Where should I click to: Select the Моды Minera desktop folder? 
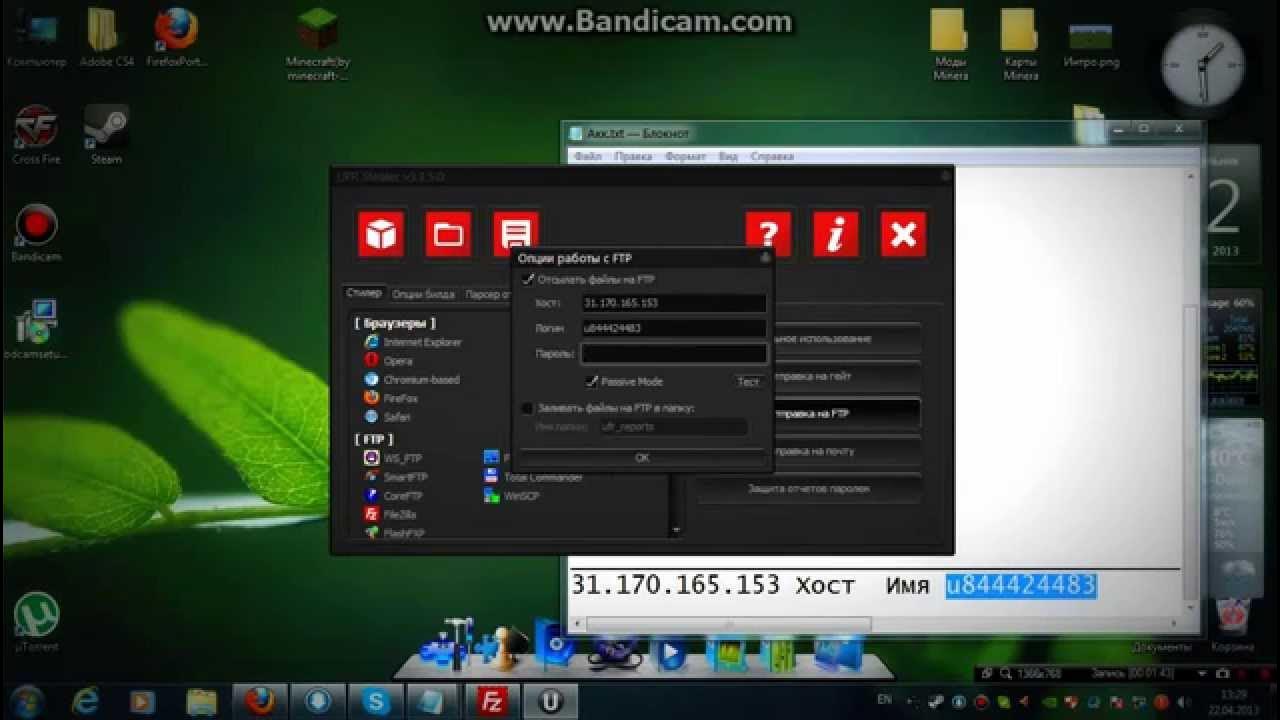(950, 44)
